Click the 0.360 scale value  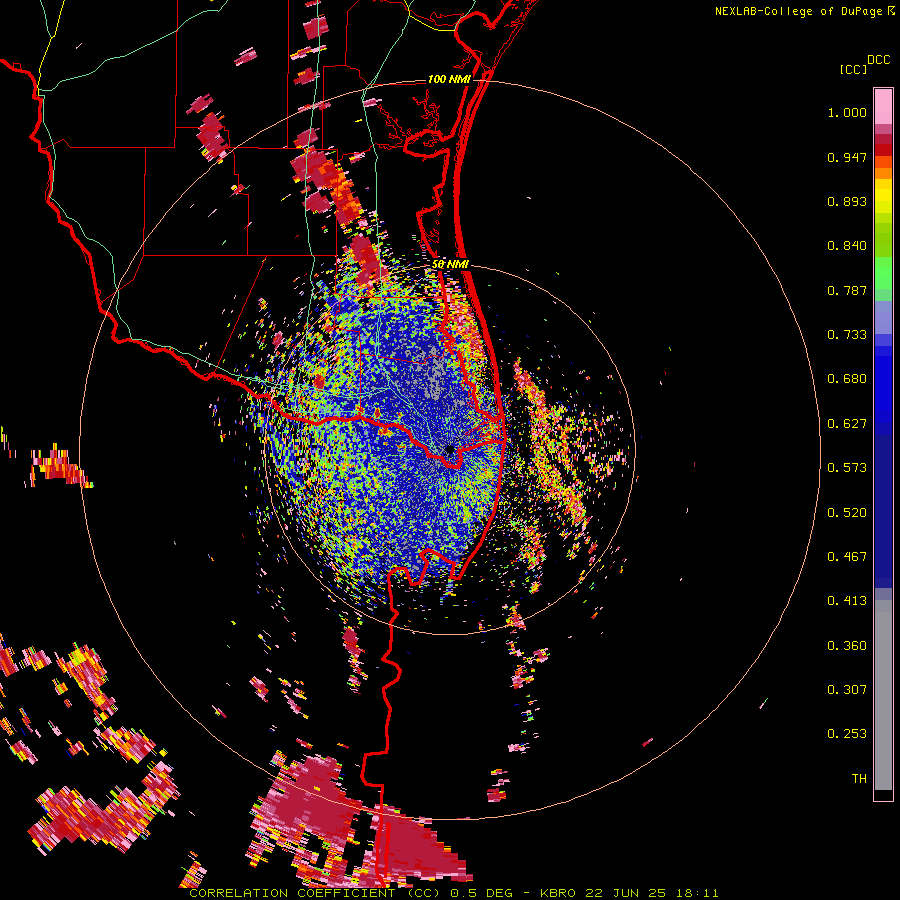coord(847,646)
